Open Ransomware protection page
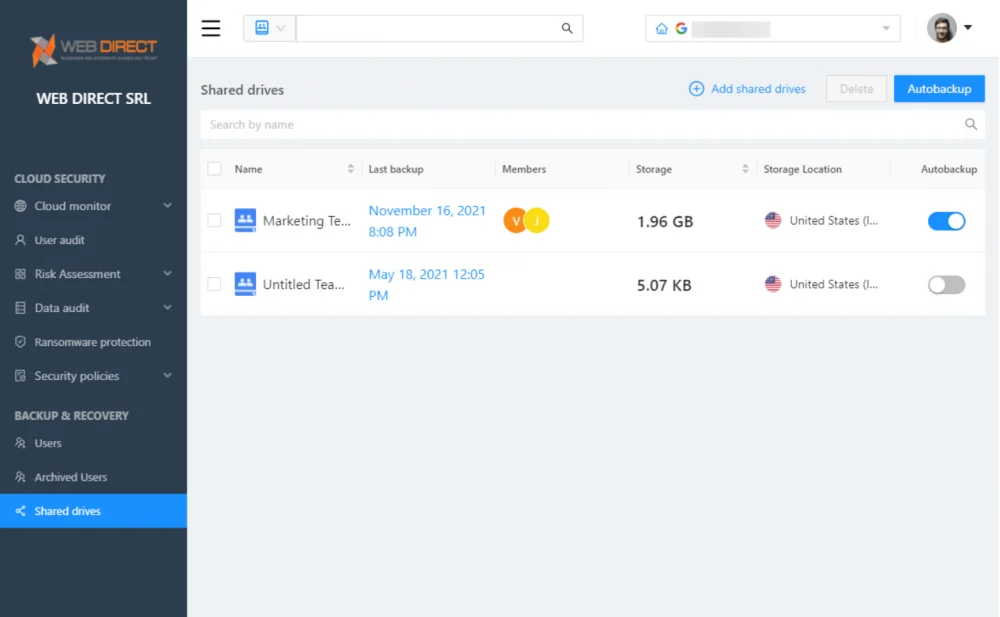 point(93,342)
